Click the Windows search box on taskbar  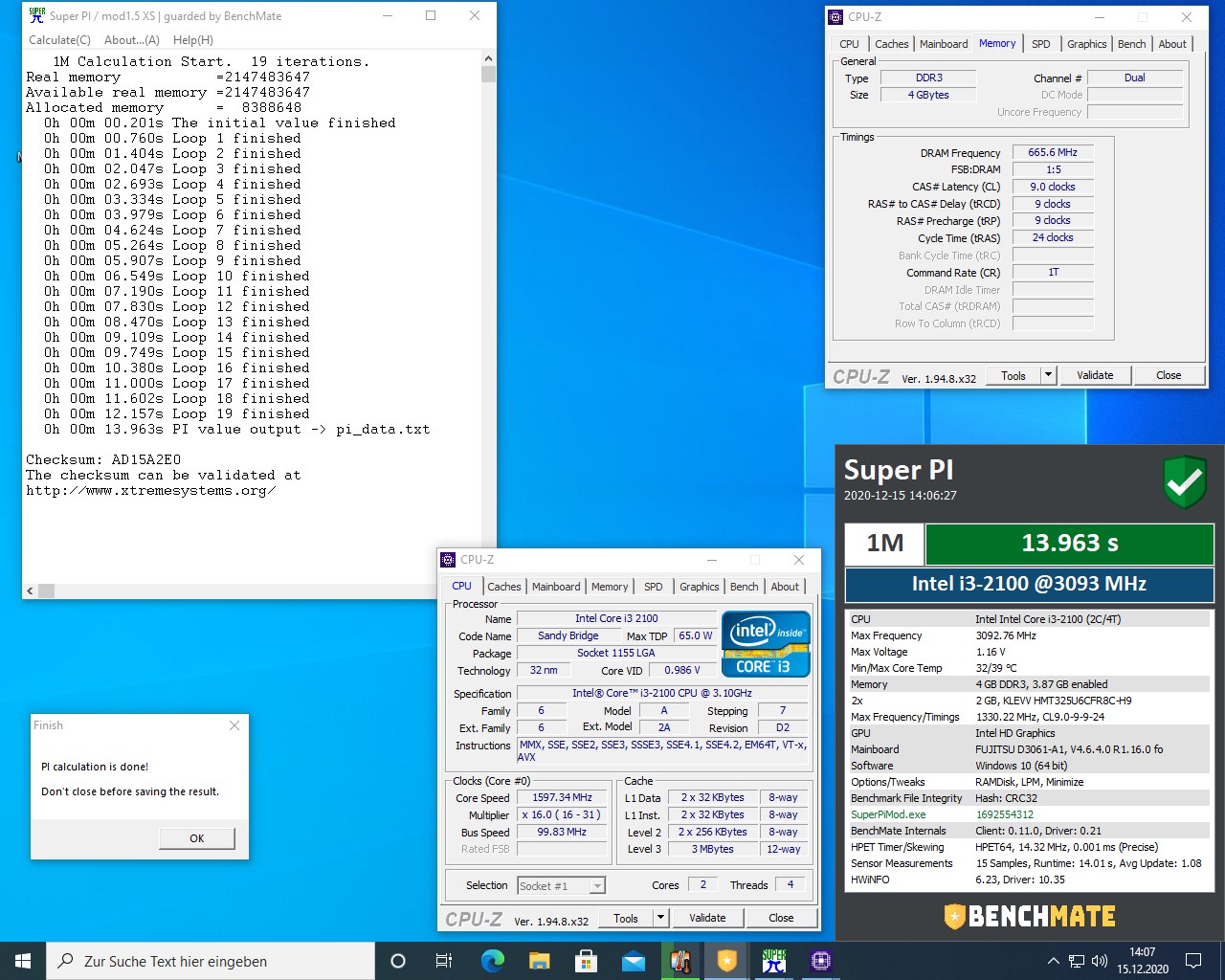[211, 961]
